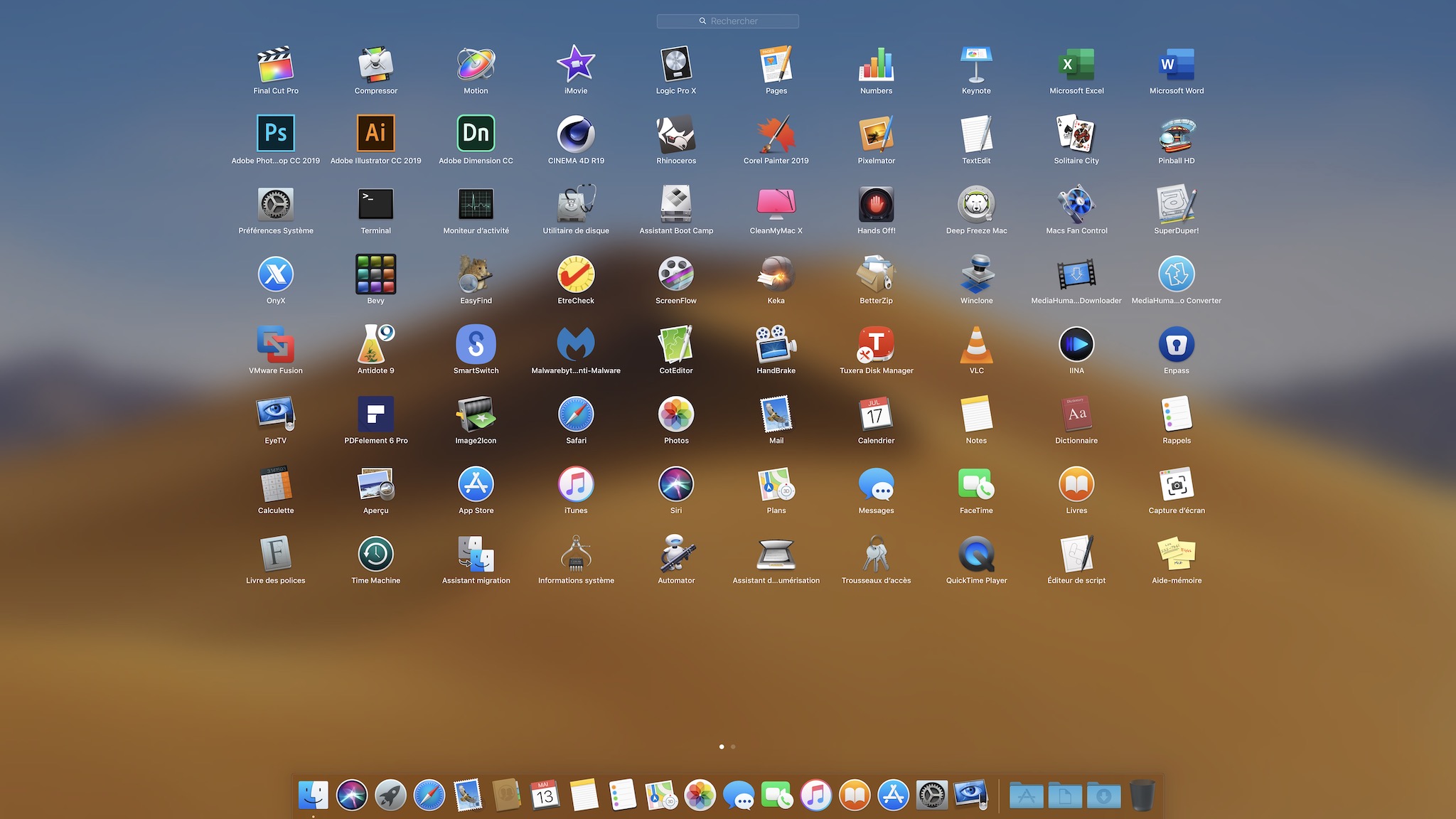Launch Capture d'écran utility
The width and height of the screenshot is (1456, 819).
(x=1177, y=484)
